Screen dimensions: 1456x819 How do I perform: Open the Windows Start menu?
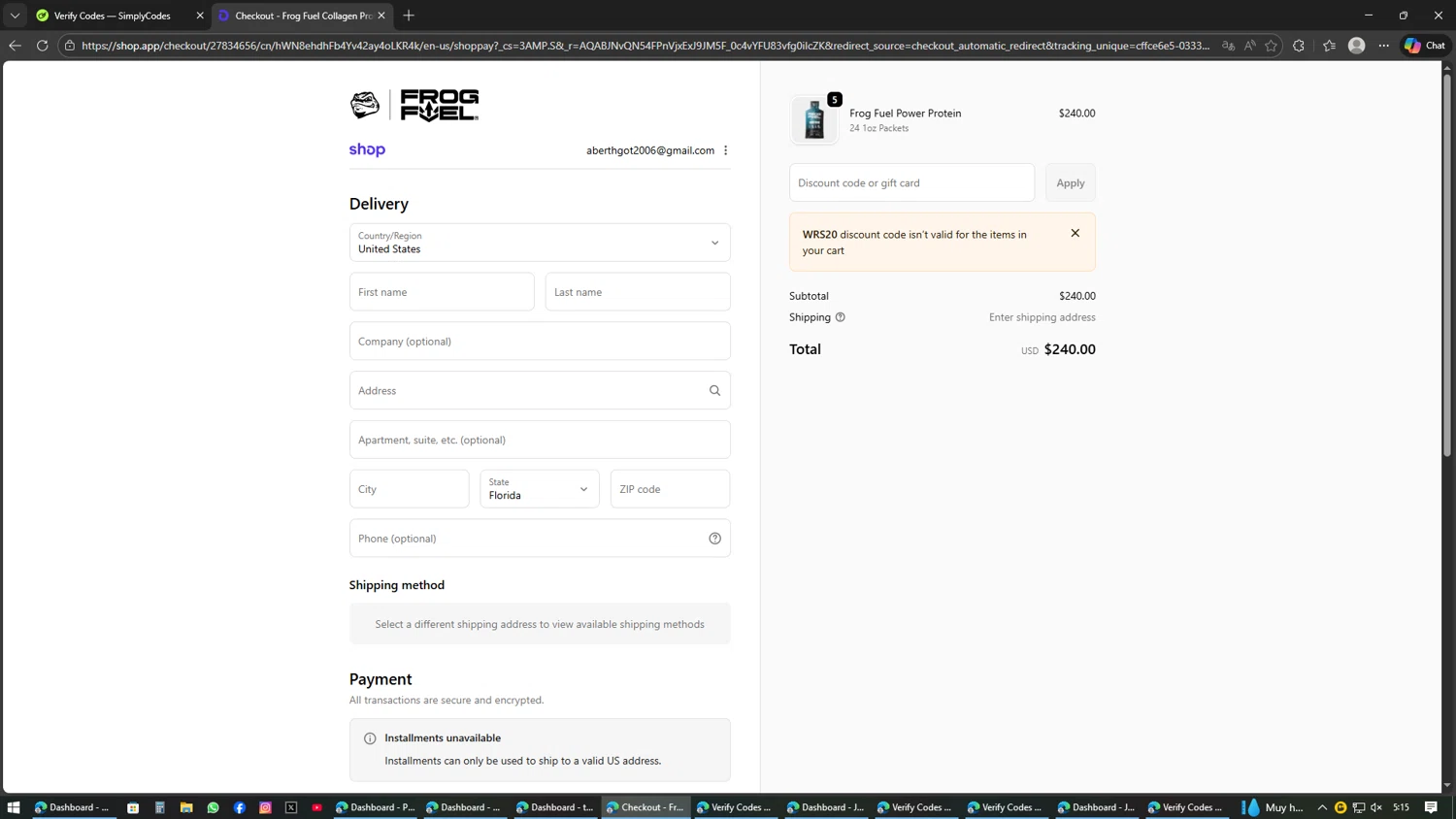tap(14, 807)
